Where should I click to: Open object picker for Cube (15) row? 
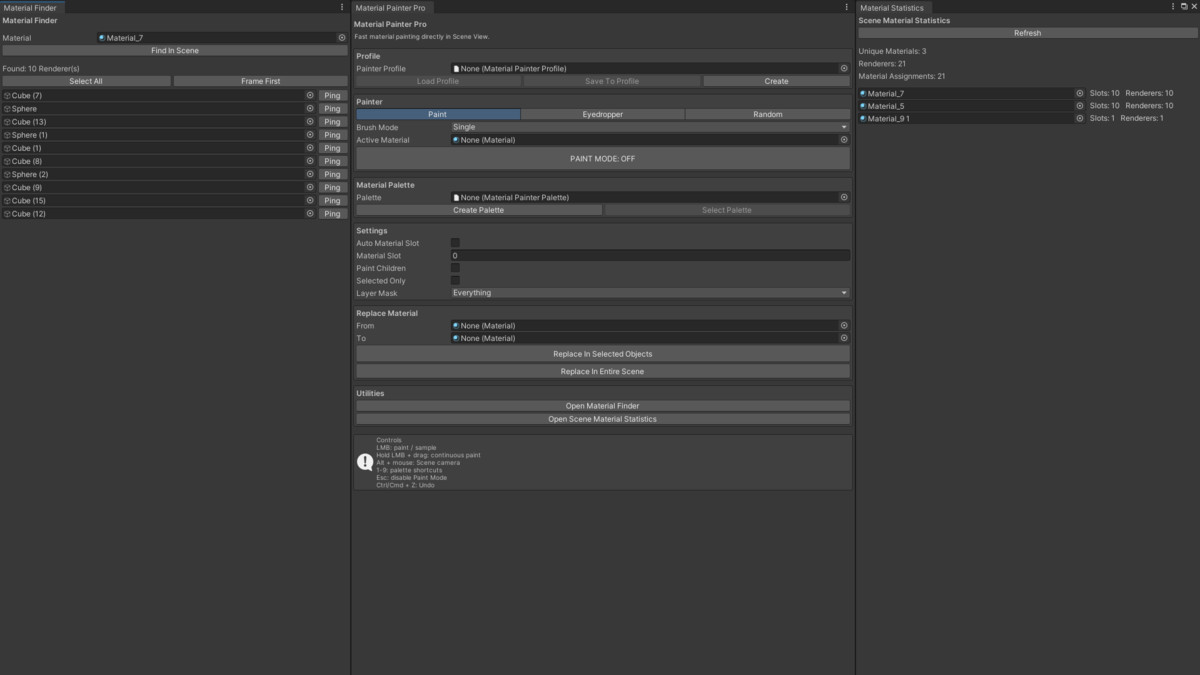[310, 201]
